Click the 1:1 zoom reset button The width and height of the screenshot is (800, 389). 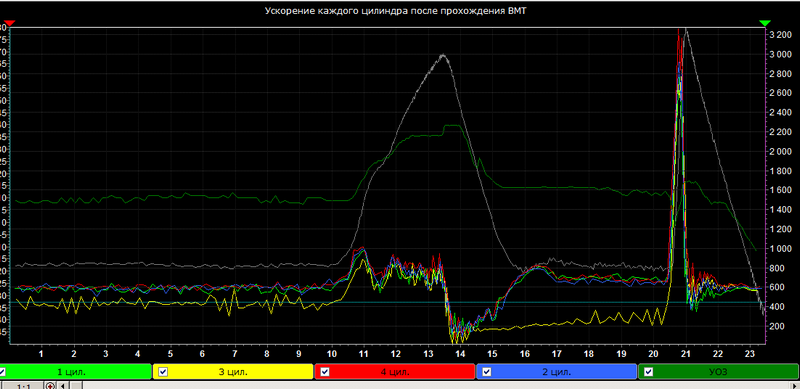tap(23, 386)
